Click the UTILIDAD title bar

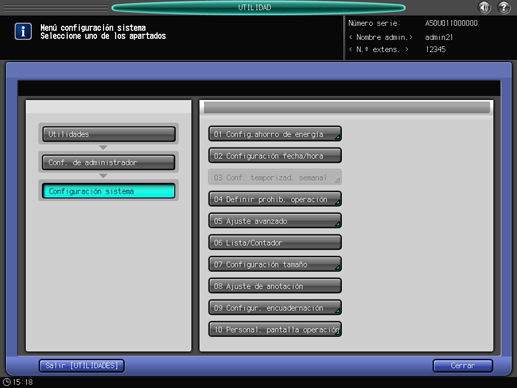click(258, 7)
